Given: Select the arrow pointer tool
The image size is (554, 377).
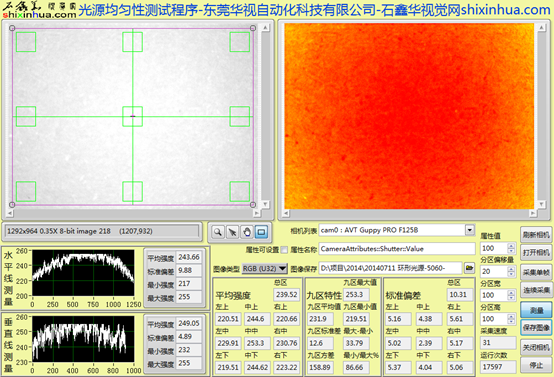Looking at the screenshot, I should 232,232.
